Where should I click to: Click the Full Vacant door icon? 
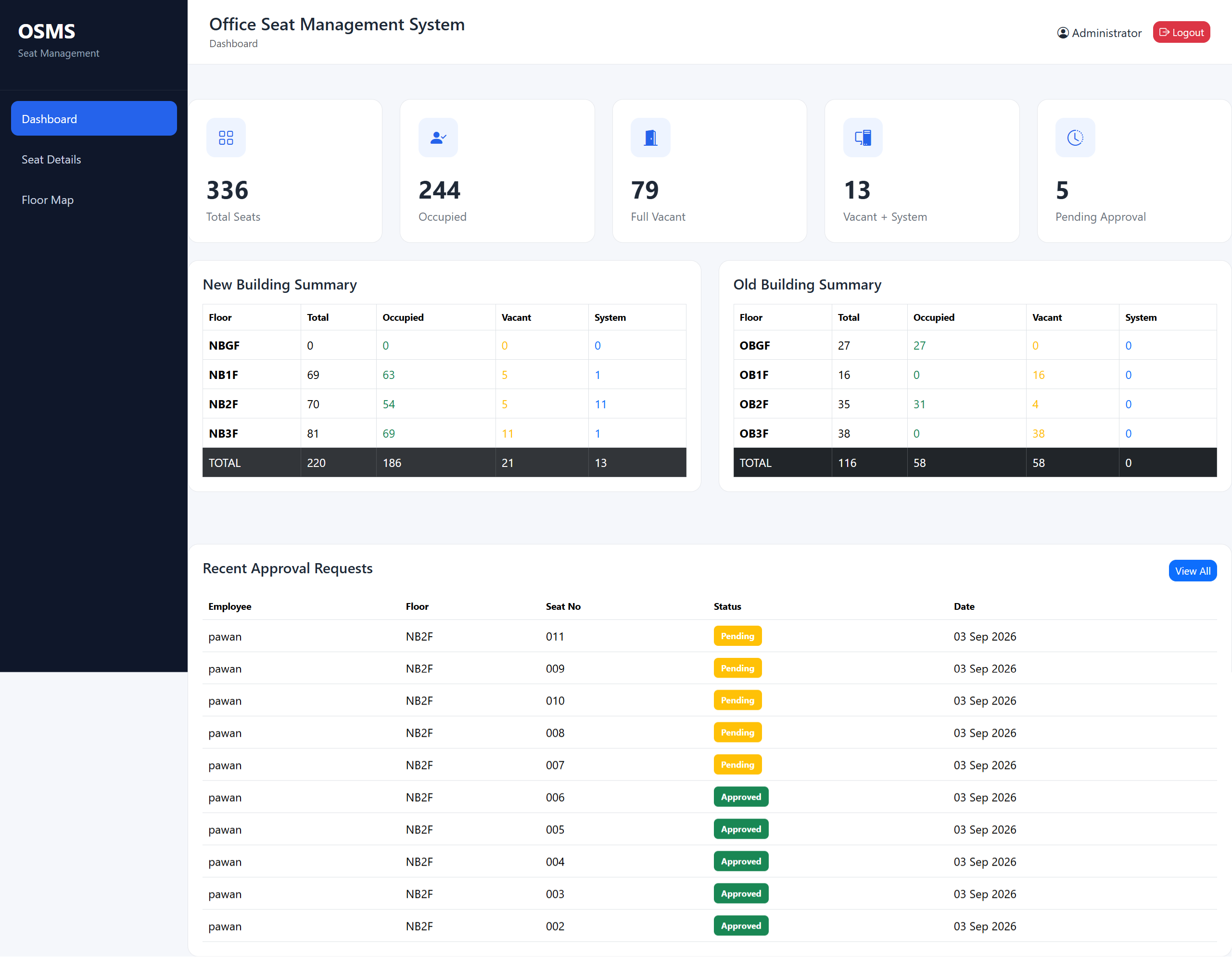pyautogui.click(x=650, y=138)
